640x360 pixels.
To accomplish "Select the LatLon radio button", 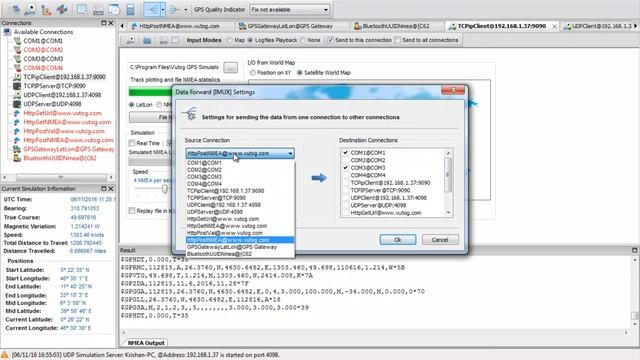I will click(x=132, y=105).
